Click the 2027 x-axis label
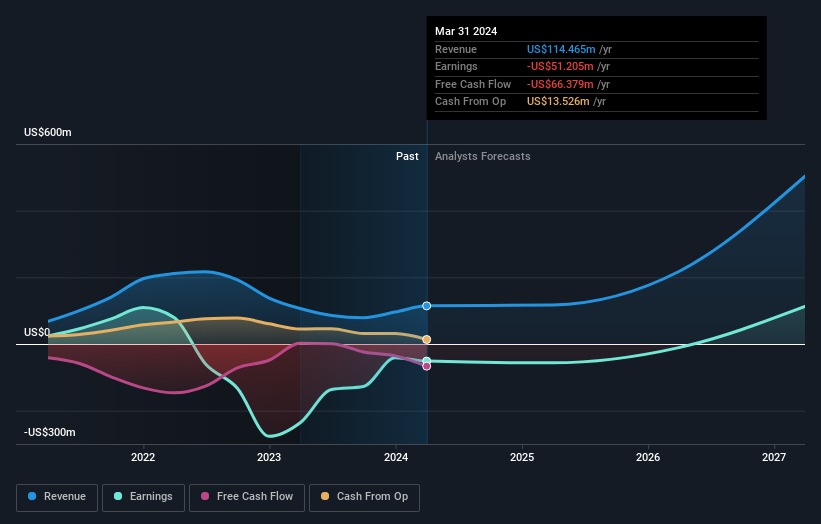This screenshot has height=524, width=821. [774, 457]
